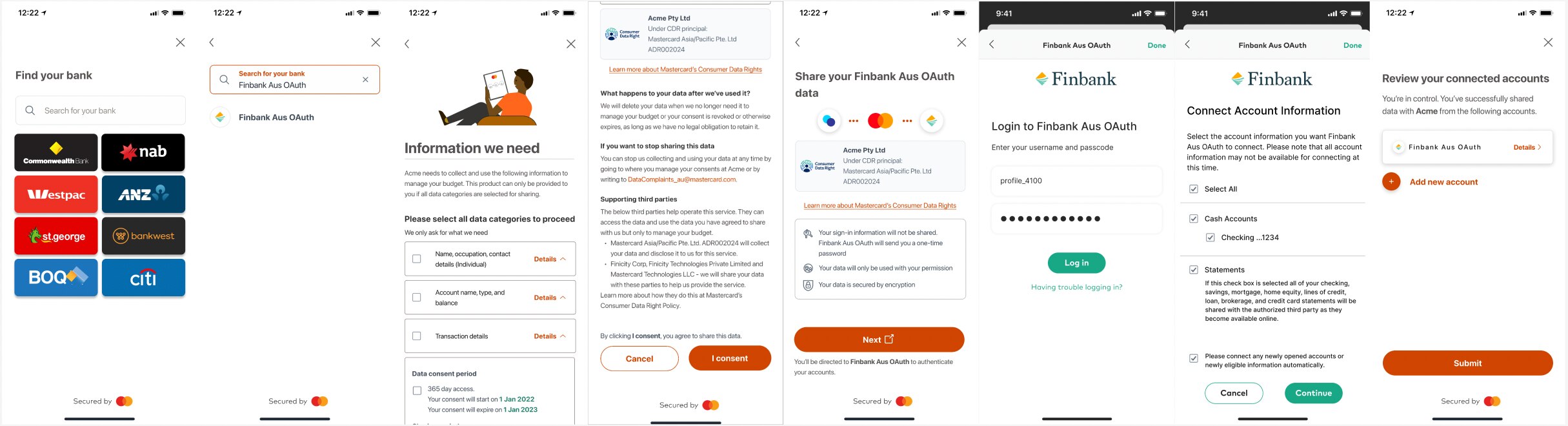Collapse Details for Name, occupation, contact details
This screenshot has width=1568, height=426.
545,259
